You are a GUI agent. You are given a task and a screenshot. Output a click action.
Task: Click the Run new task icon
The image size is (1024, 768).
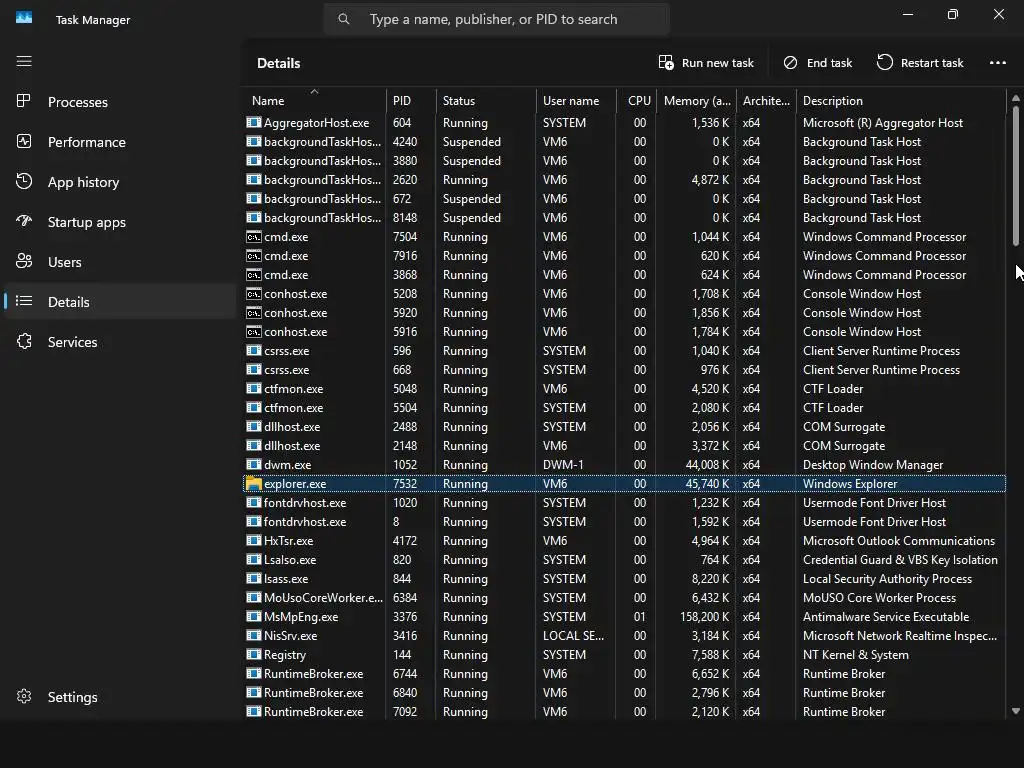click(x=665, y=63)
